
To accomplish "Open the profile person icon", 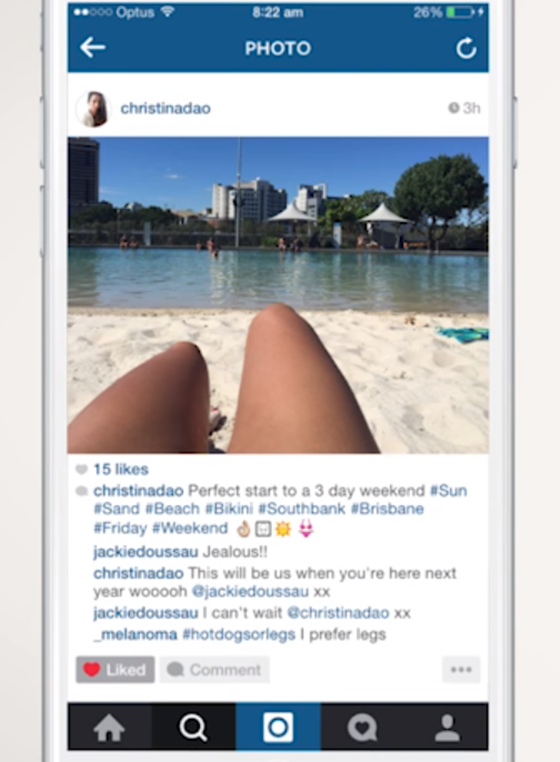I will click(x=447, y=727).
